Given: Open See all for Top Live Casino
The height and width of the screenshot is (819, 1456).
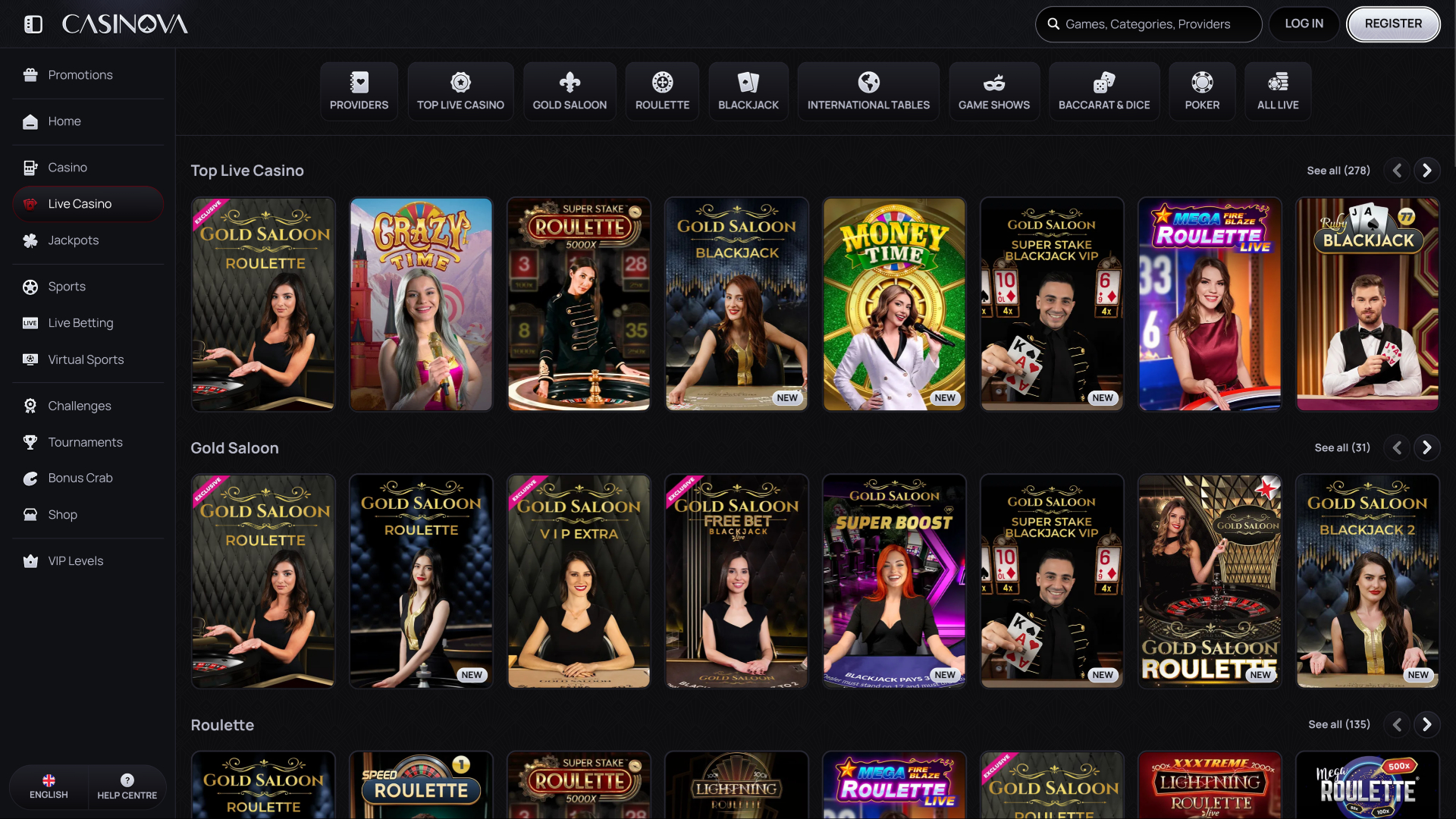Looking at the screenshot, I should (1338, 170).
